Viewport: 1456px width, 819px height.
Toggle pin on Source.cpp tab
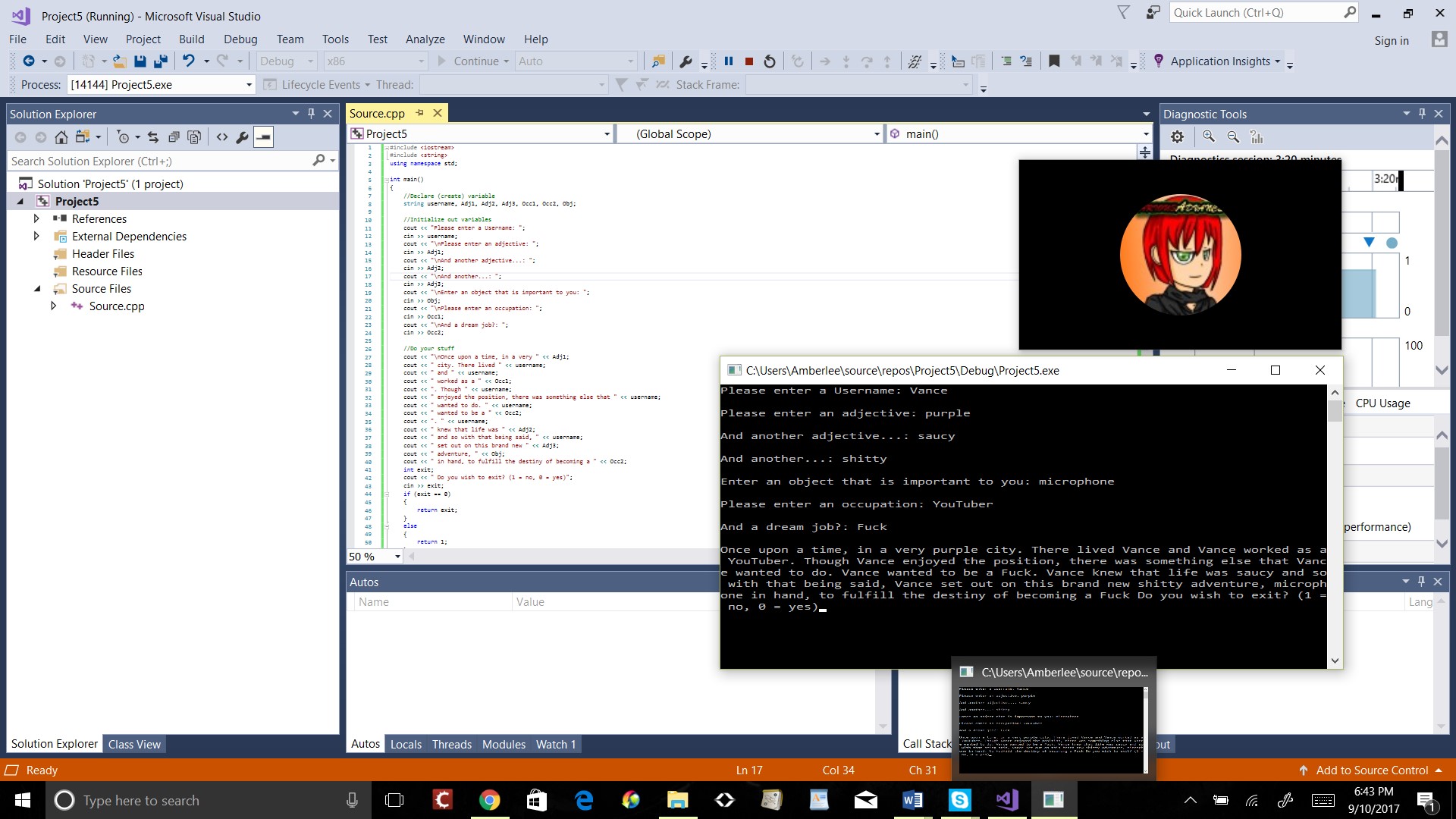pos(419,113)
